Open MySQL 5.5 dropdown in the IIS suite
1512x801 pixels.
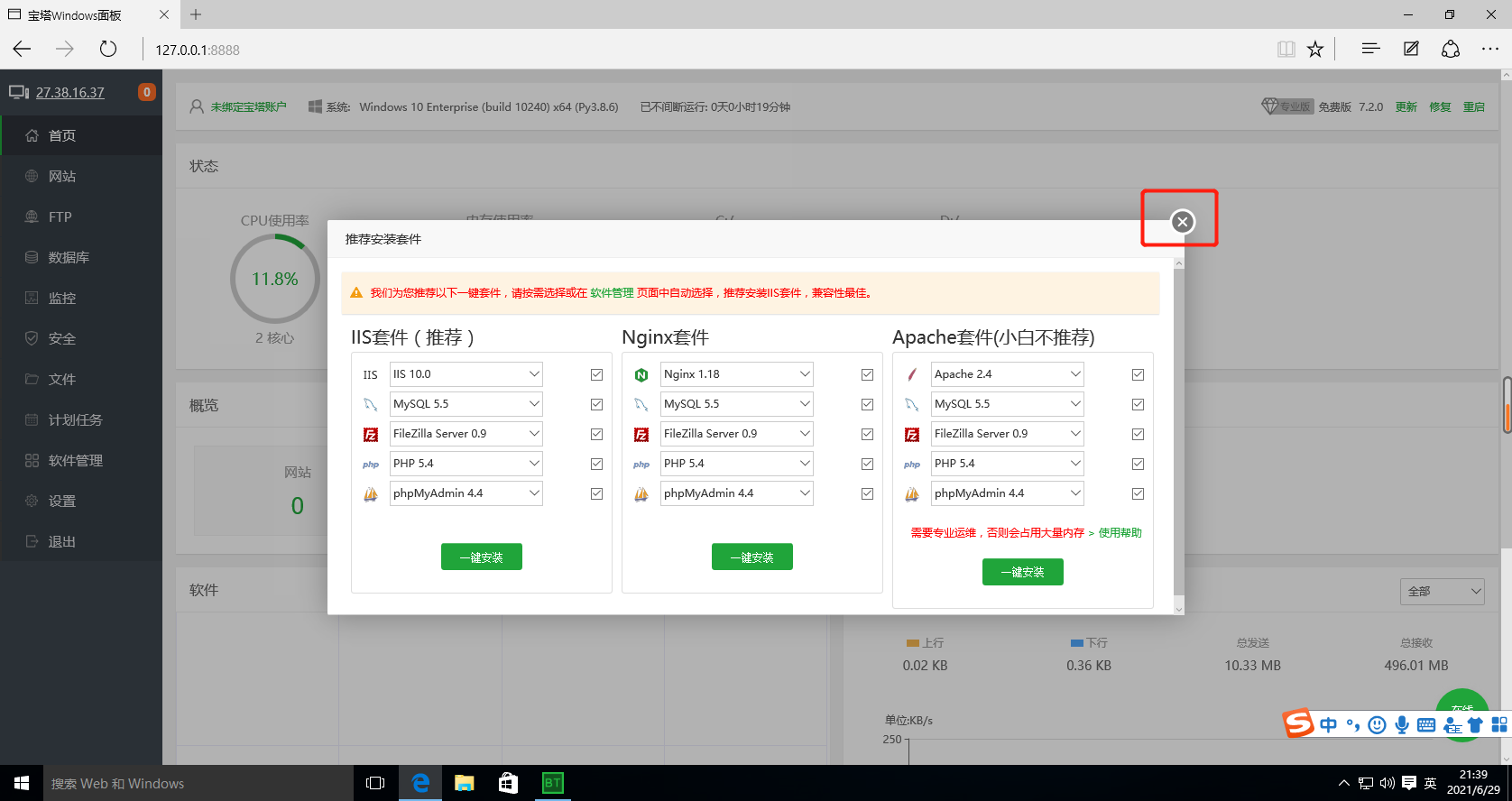tap(466, 404)
